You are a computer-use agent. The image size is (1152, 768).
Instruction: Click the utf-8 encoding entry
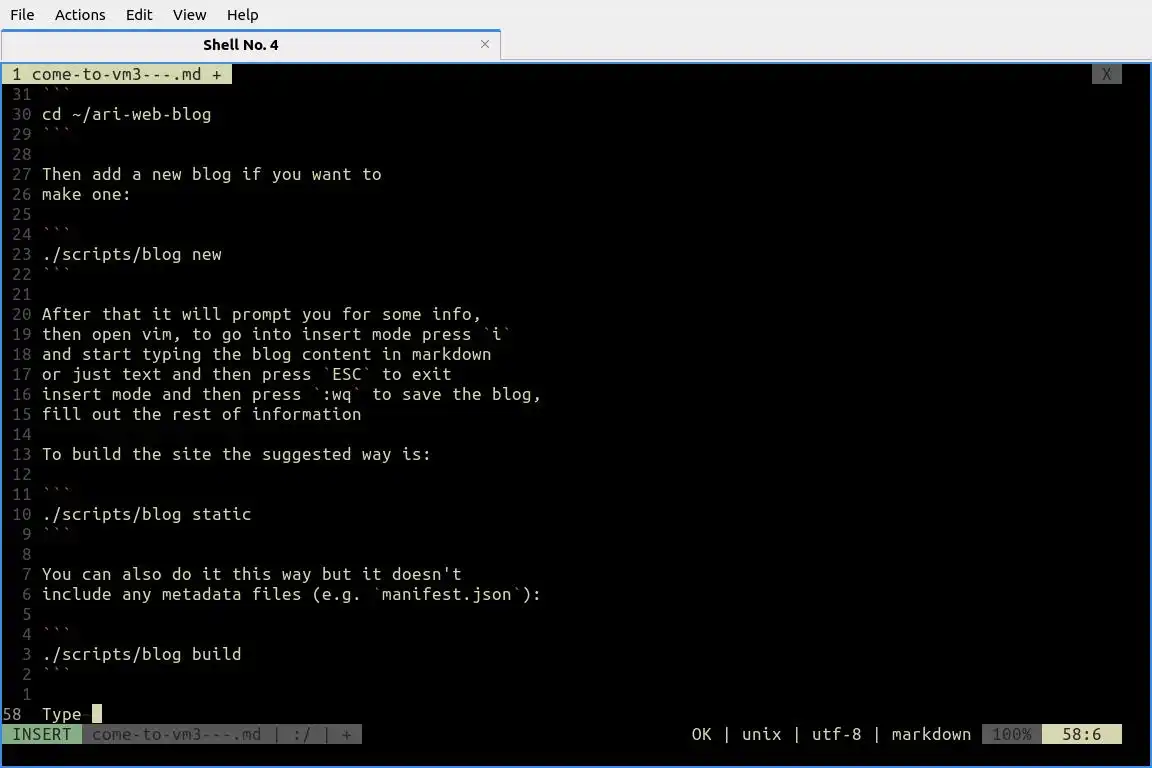coord(836,734)
